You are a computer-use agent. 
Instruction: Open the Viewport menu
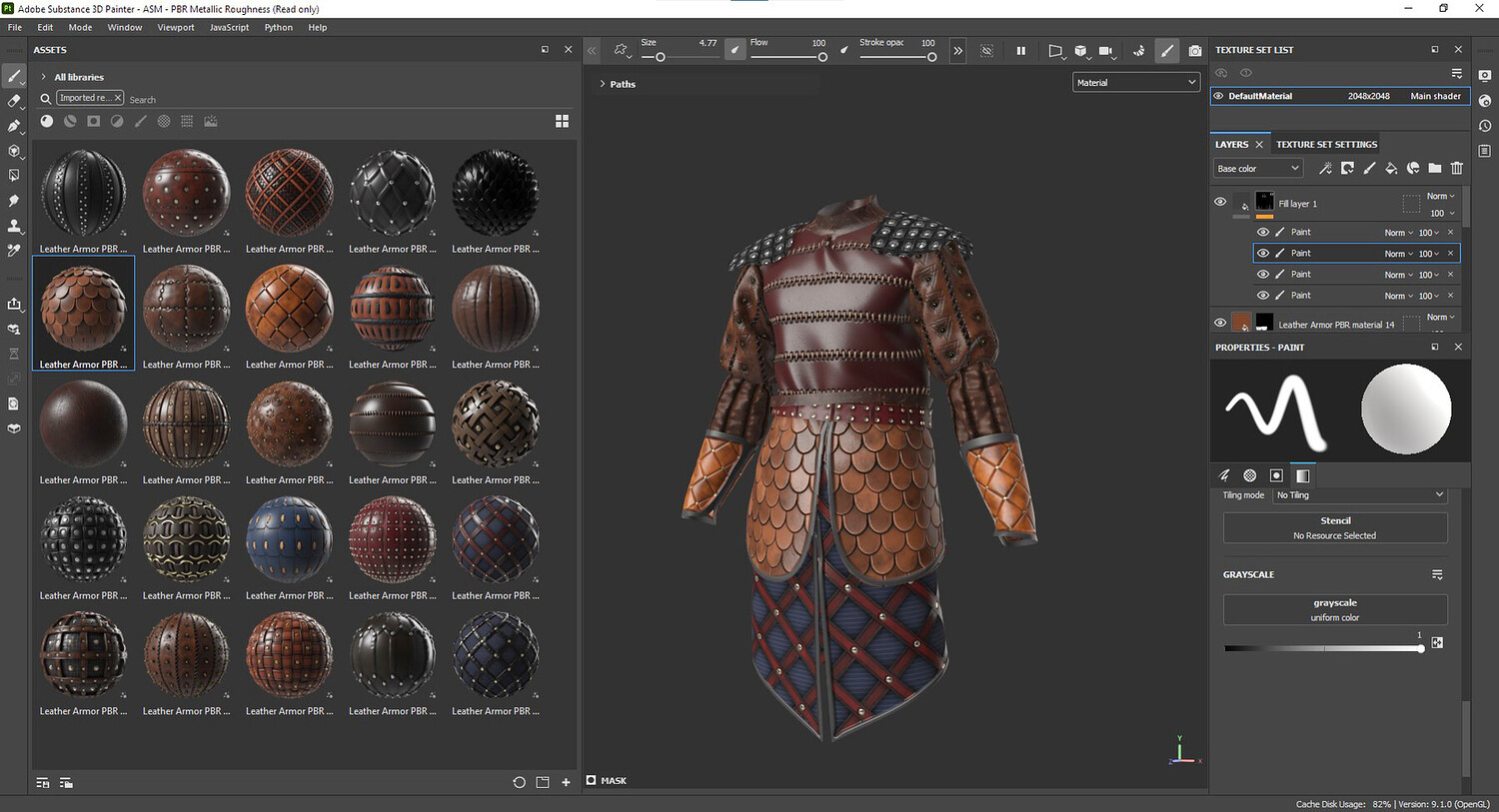point(176,27)
